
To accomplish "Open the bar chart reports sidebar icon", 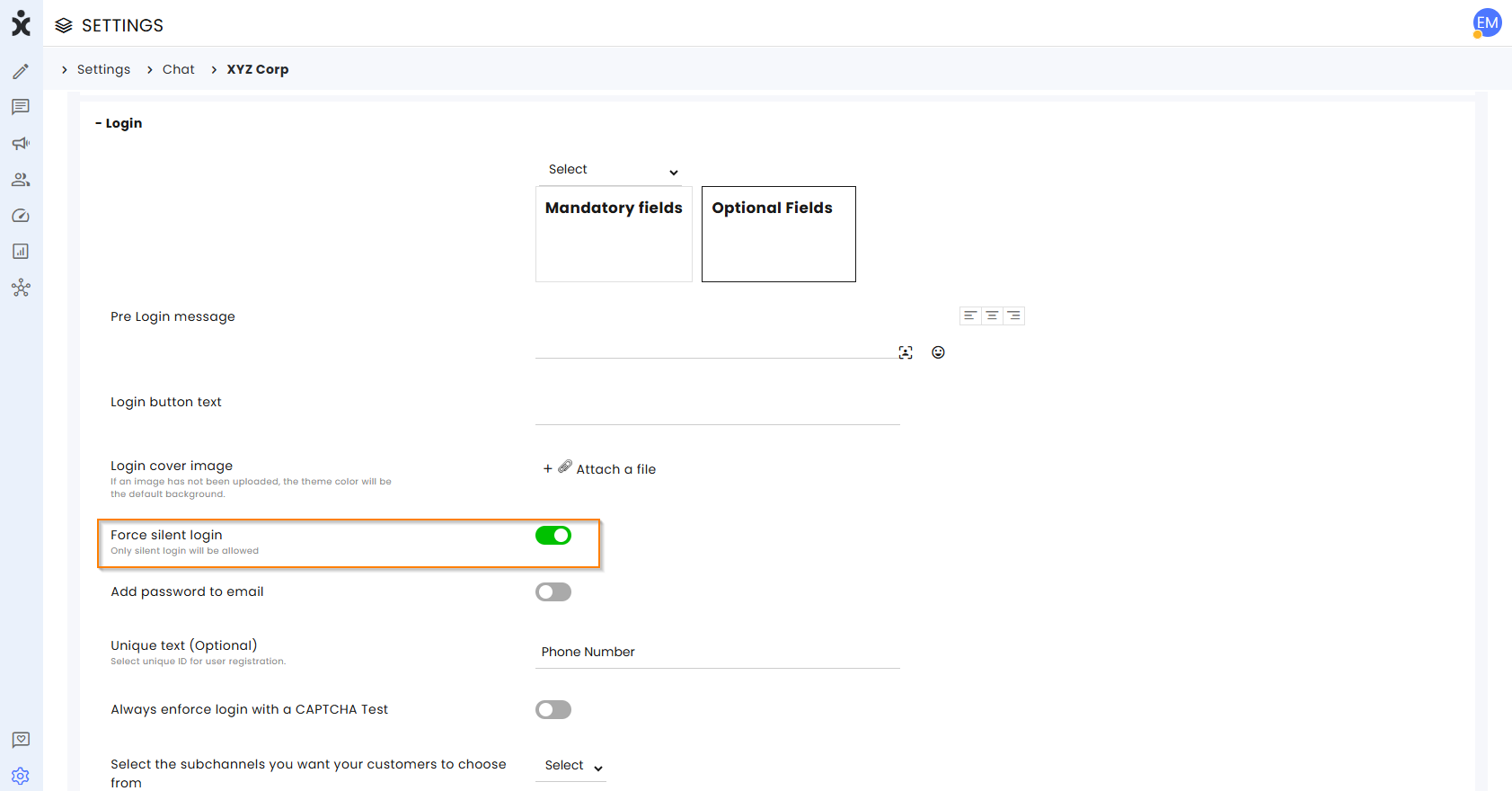I will (21, 252).
